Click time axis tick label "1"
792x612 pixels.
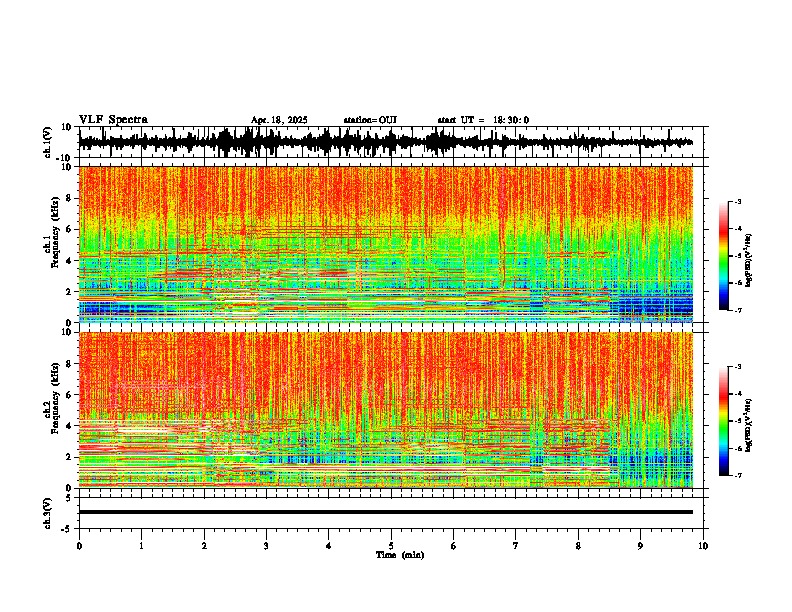(x=141, y=546)
